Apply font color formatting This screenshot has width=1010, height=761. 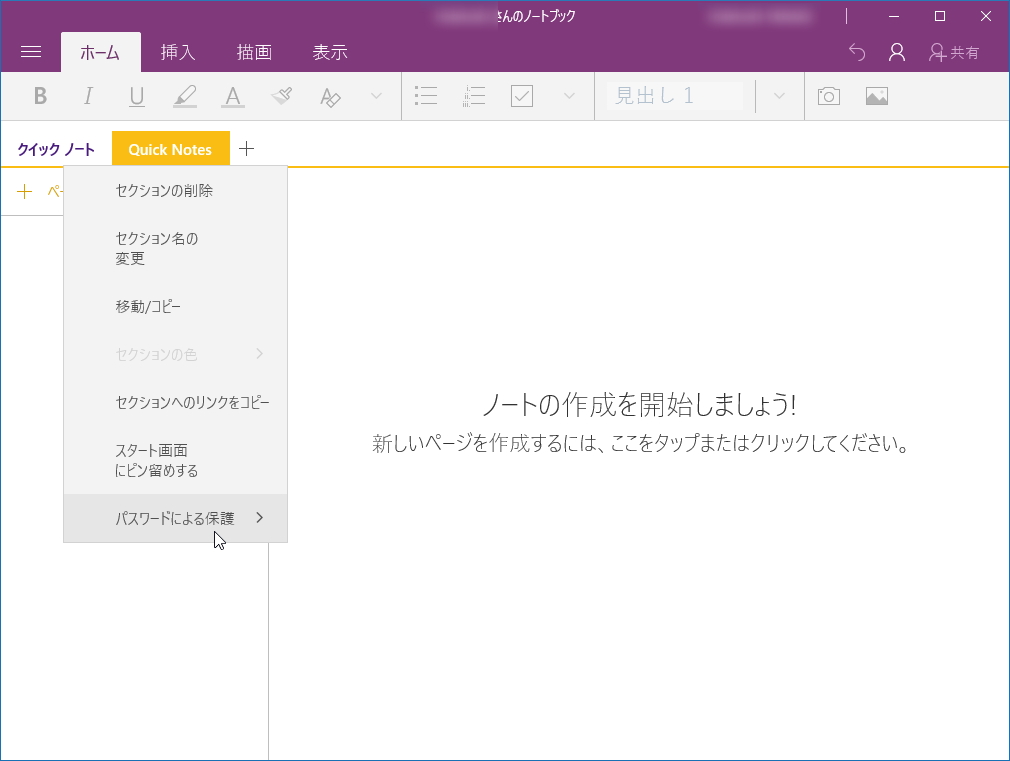coord(232,96)
